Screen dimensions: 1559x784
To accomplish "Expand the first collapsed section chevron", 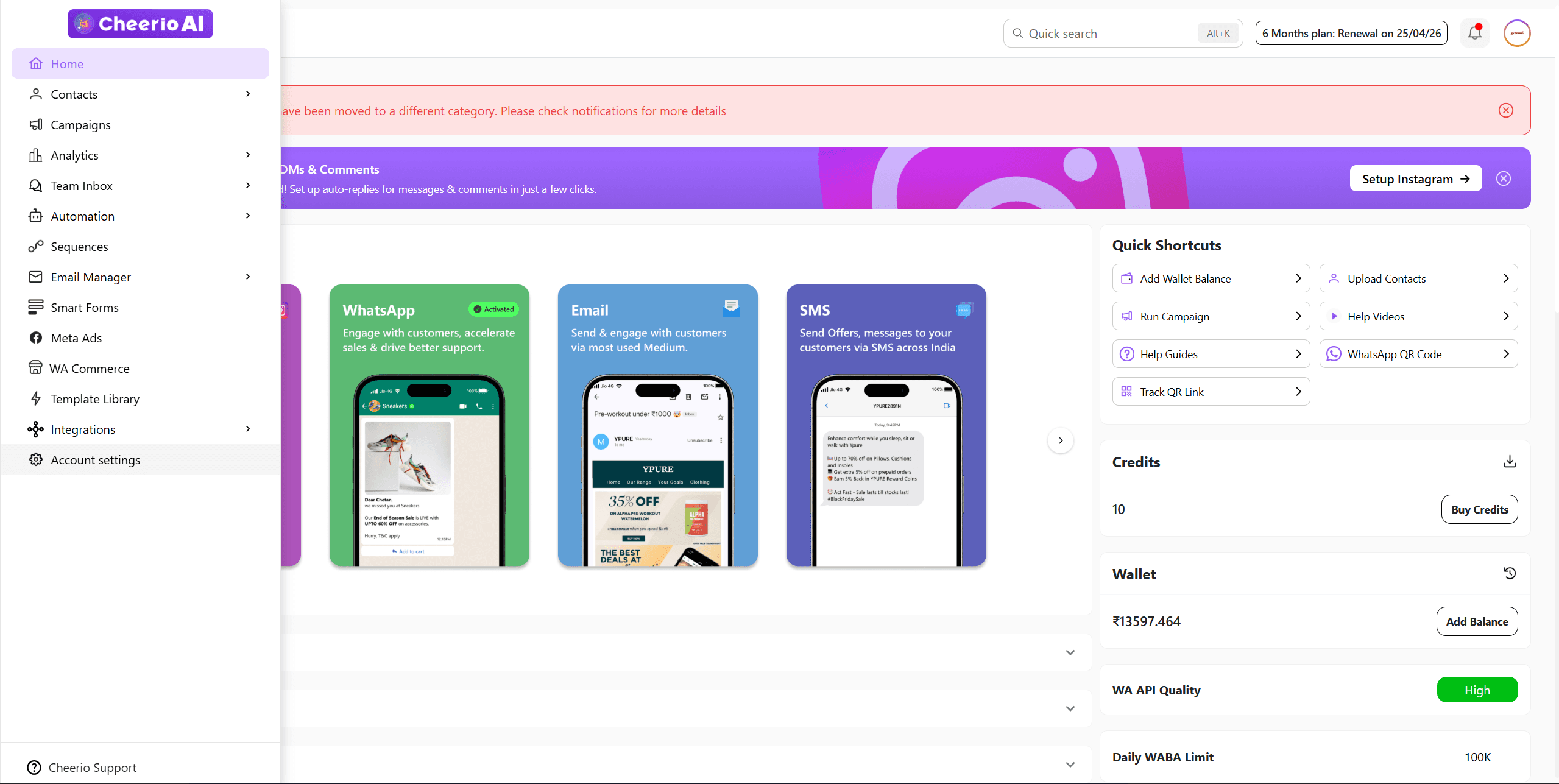I will click(x=1070, y=652).
